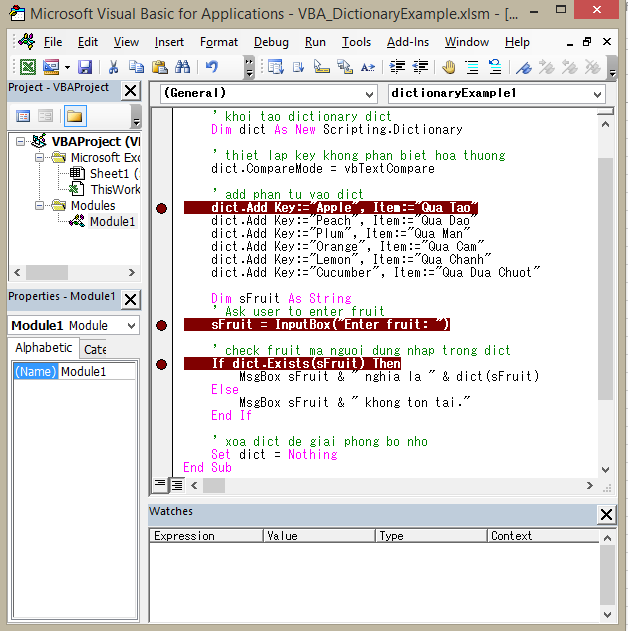The width and height of the screenshot is (628, 631).
Task: Click View Code icon in Project panel
Action: point(23,116)
